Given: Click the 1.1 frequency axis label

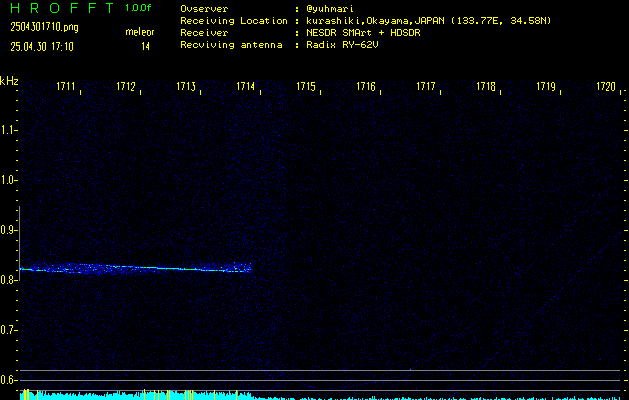Looking at the screenshot, I should 7,130.
